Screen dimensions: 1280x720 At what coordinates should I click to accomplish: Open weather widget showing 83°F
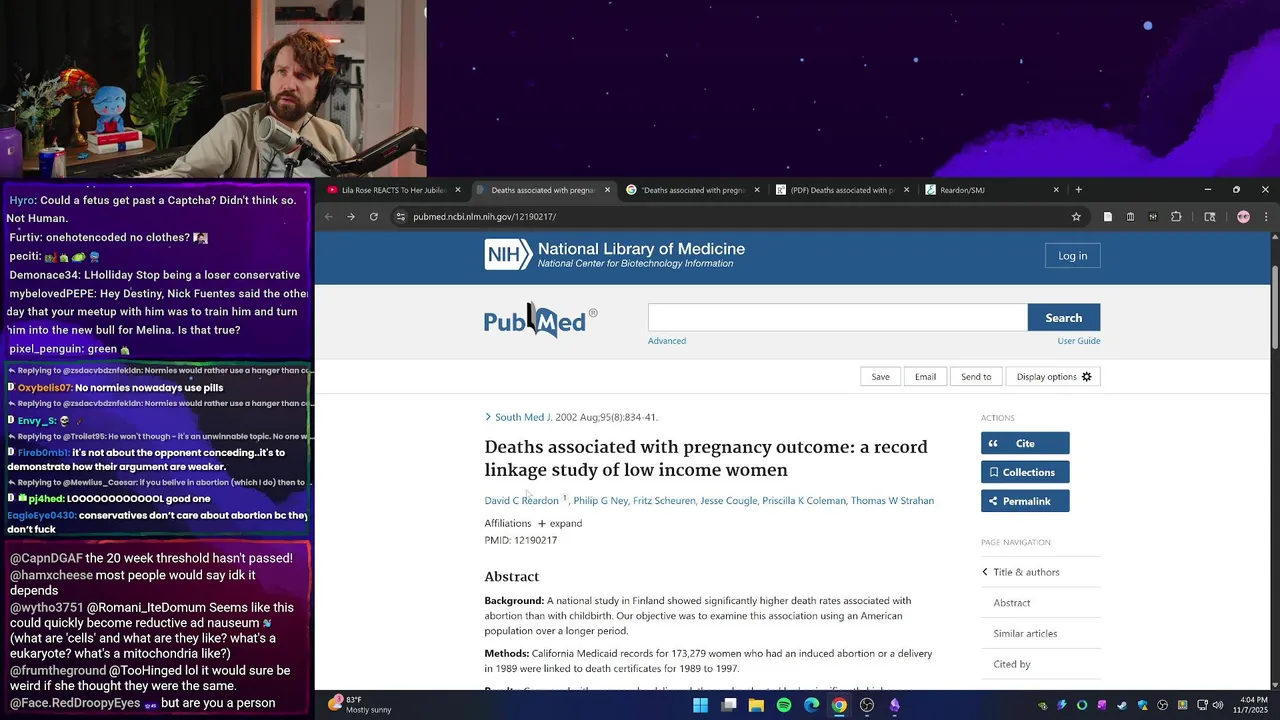pos(360,705)
